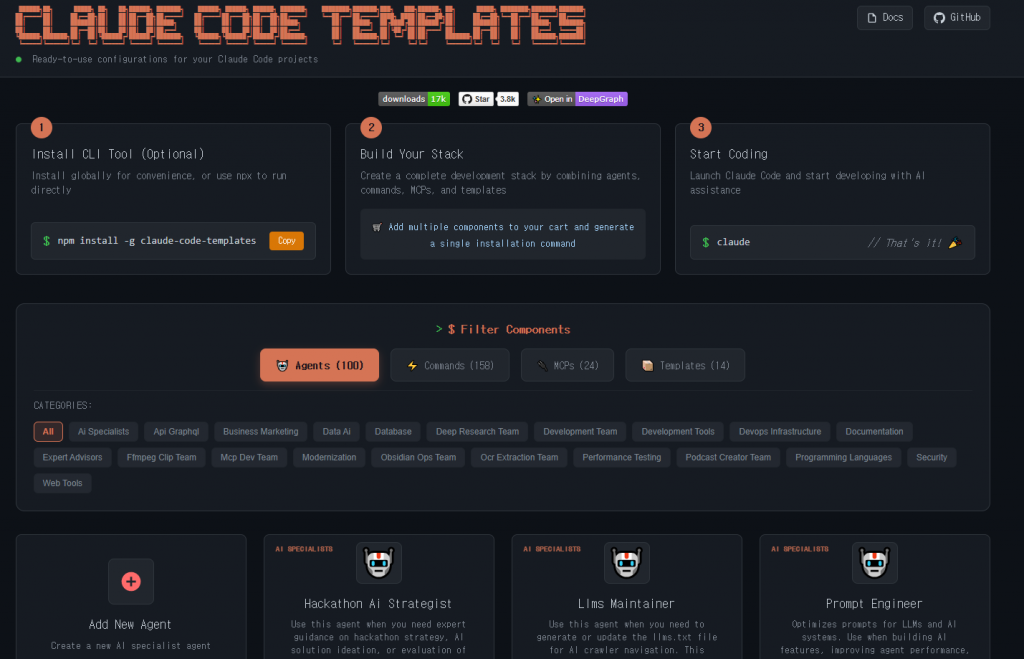Filter by Business Marketing category

[x=261, y=432]
